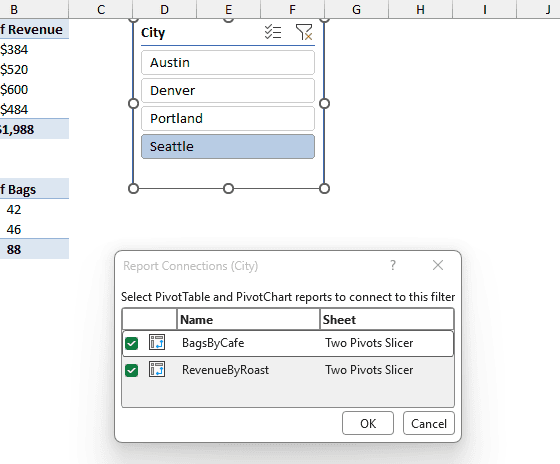Select Portland in the City slicer
The width and height of the screenshot is (560, 464).
(228, 118)
